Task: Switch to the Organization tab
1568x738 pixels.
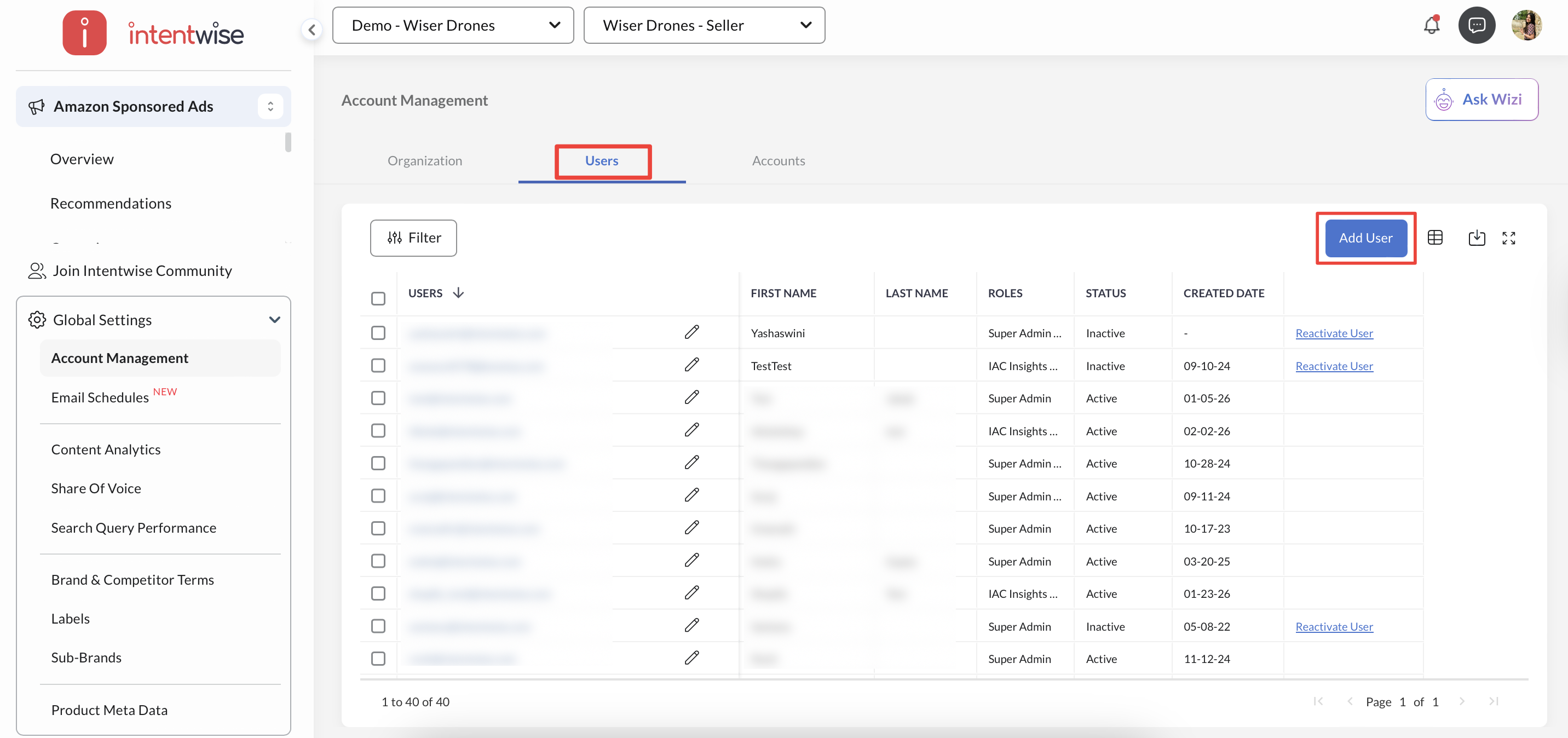Action: point(424,161)
